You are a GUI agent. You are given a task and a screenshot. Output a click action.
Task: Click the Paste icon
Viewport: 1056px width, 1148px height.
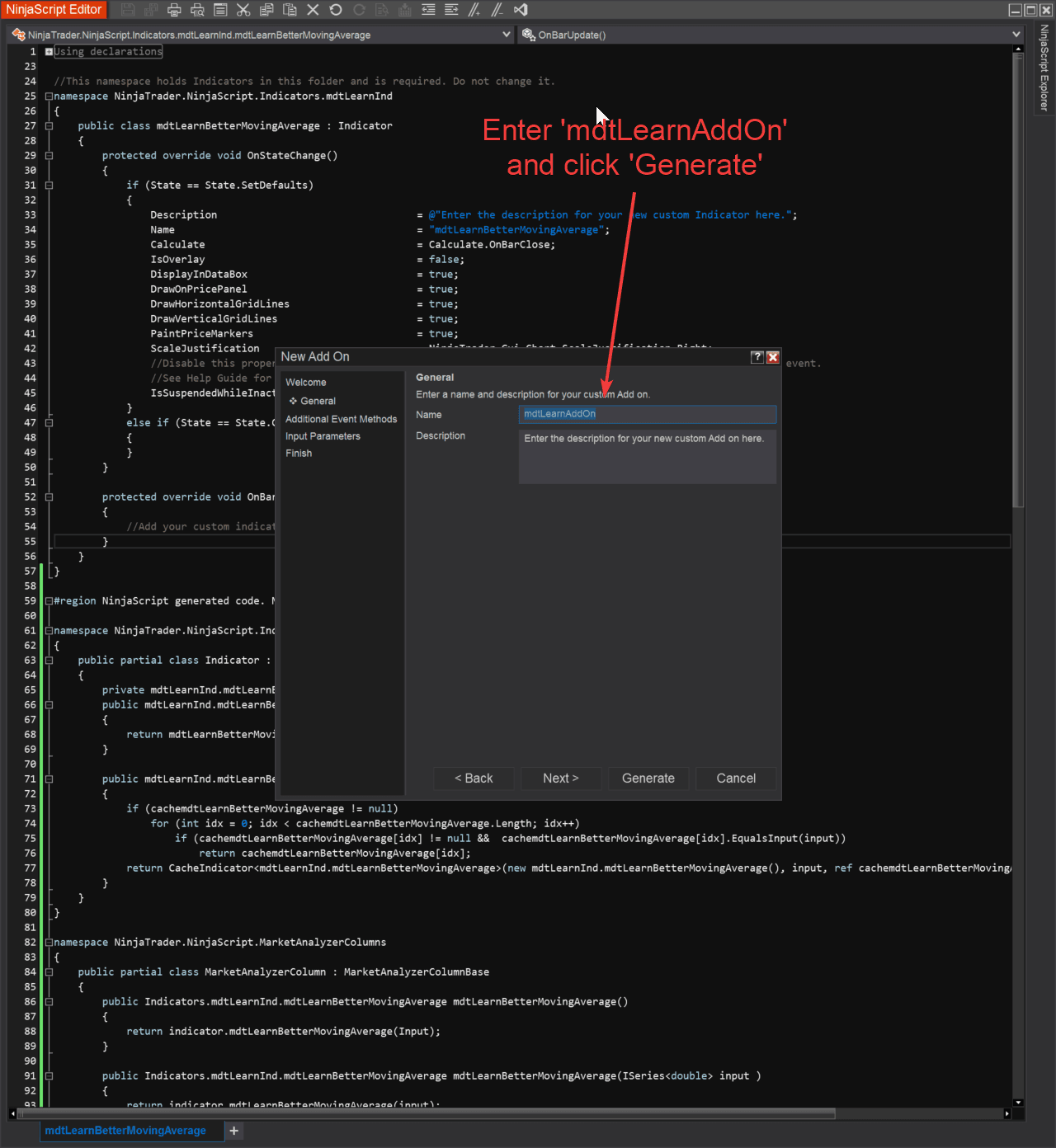[x=290, y=10]
